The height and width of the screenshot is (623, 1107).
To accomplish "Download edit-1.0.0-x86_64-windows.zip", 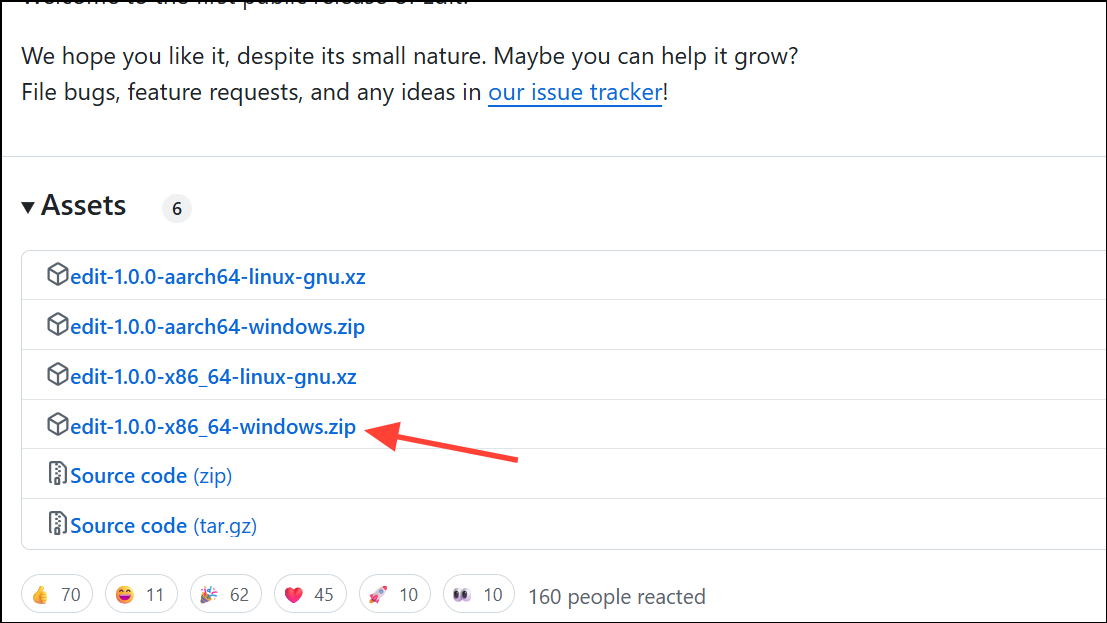I will 212,425.
